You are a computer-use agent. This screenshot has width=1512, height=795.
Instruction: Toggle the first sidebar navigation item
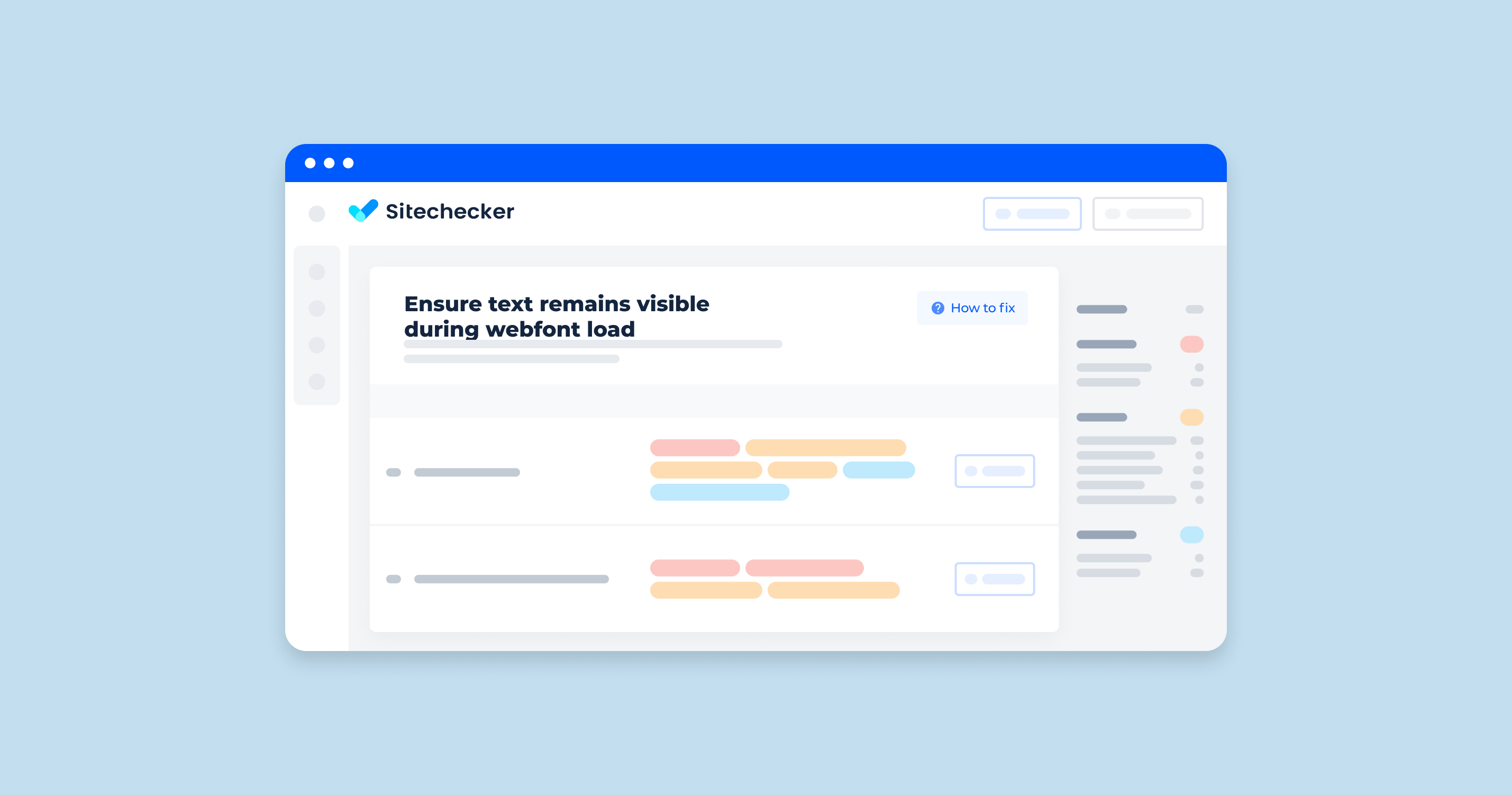[318, 272]
